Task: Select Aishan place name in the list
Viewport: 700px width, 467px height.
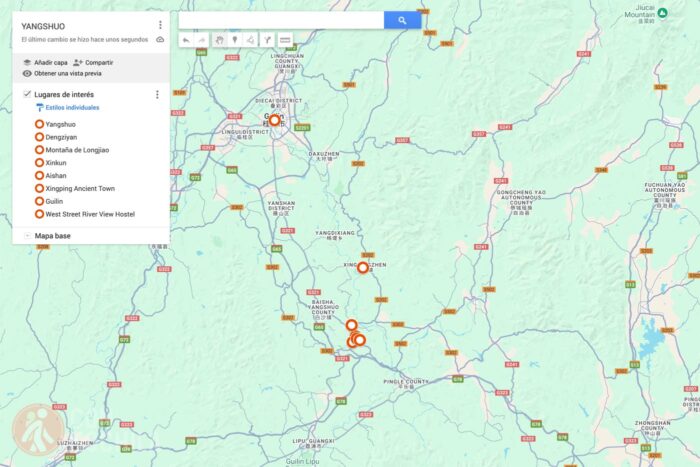Action: click(56, 175)
